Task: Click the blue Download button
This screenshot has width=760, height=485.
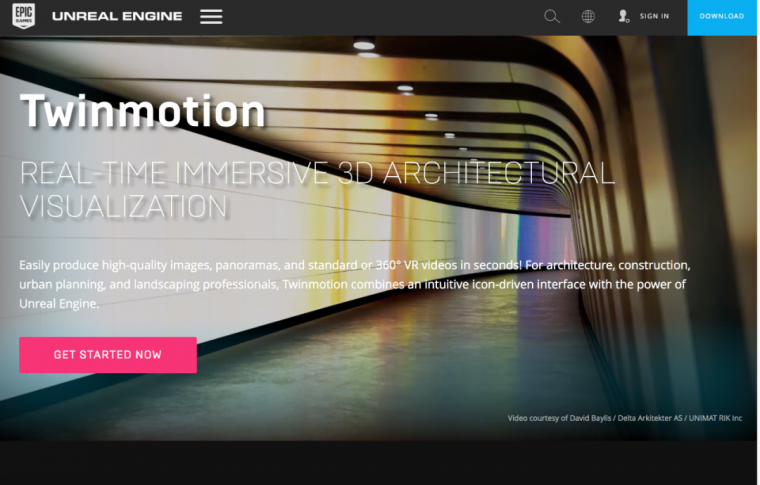Action: click(x=722, y=17)
